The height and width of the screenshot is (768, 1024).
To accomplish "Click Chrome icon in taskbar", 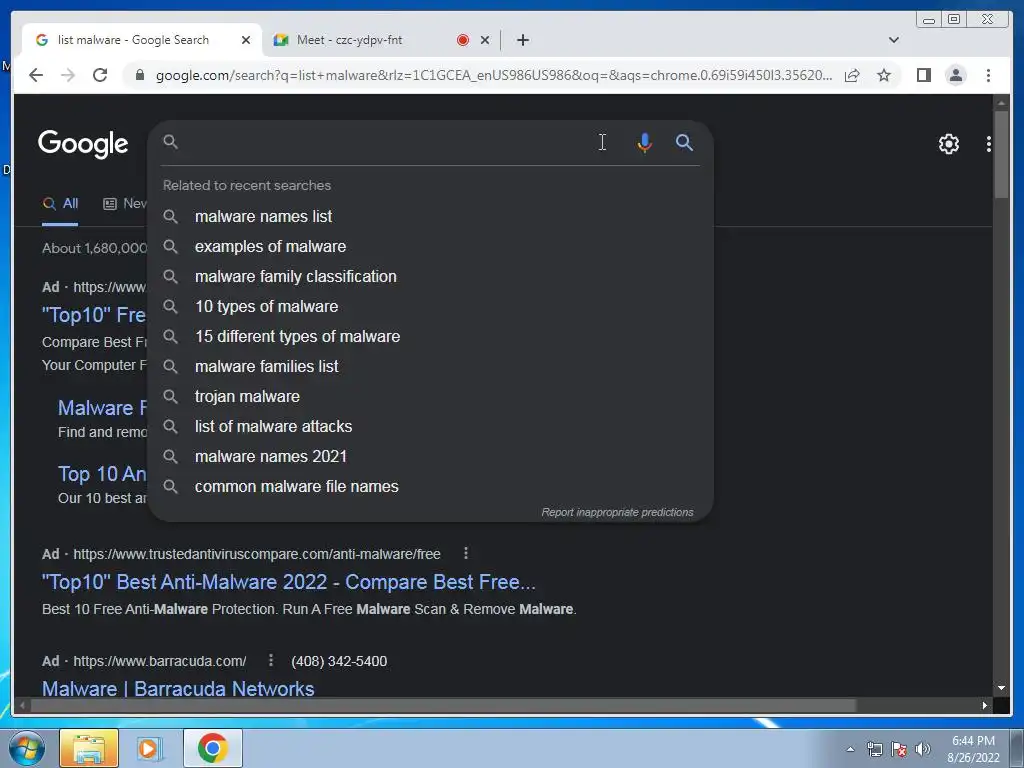I will coord(212,748).
